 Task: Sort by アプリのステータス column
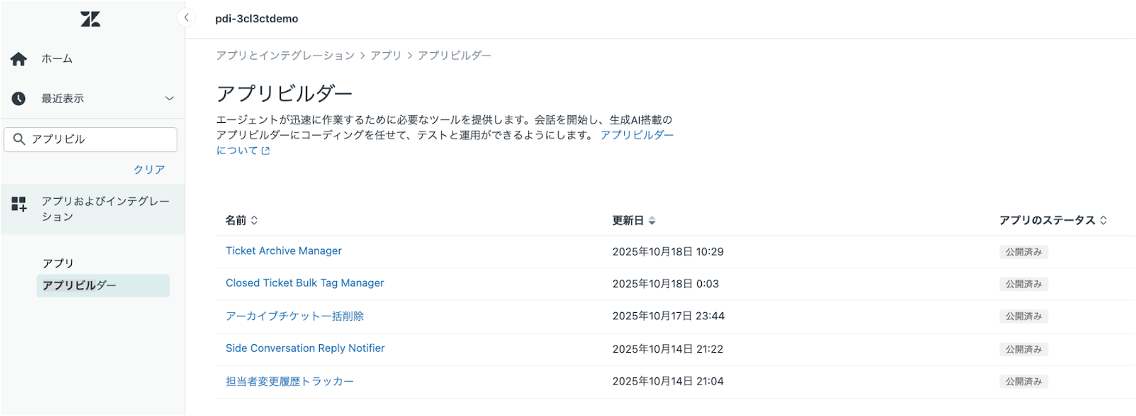[x=1103, y=220]
